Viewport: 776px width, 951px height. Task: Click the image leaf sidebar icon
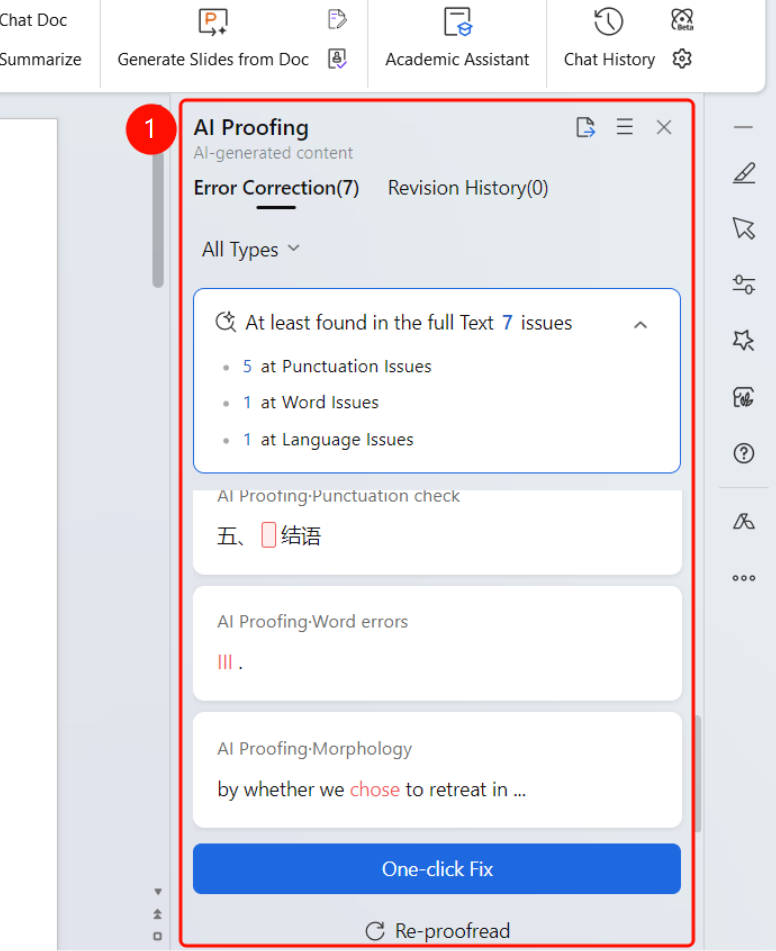[x=744, y=397]
